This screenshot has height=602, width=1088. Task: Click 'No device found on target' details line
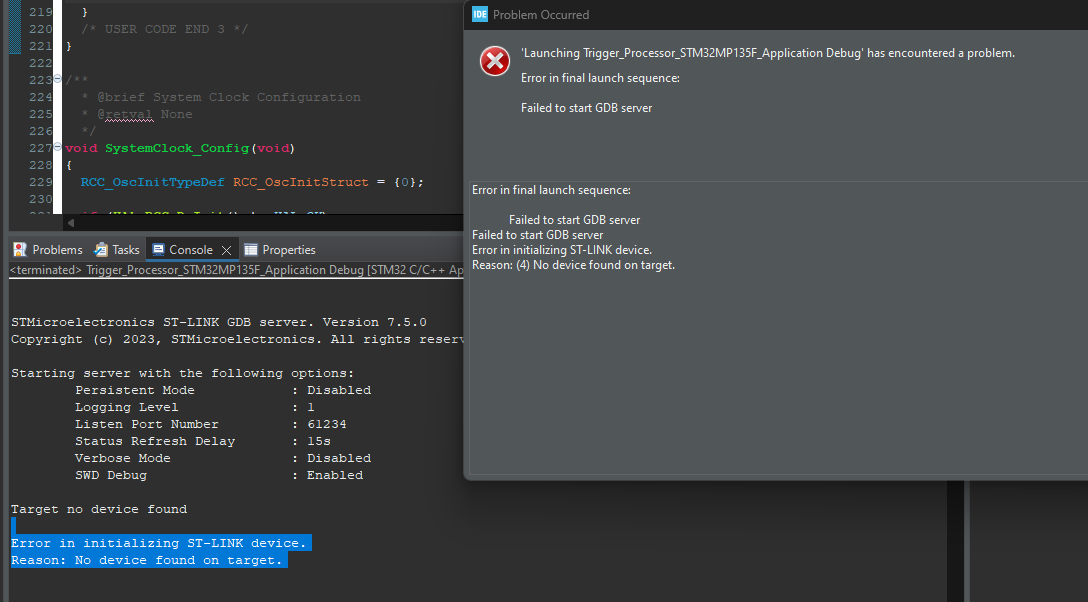(x=573, y=265)
